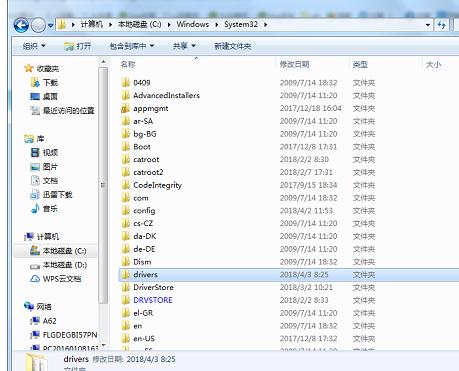Screen dimensions: 459x371
Task: Select the Boot folder icon
Action: click(126, 147)
